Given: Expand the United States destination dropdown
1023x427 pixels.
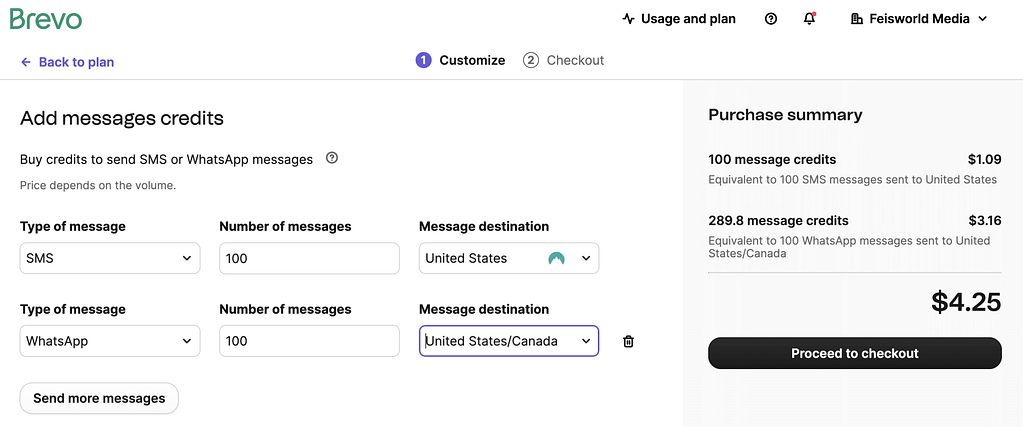Looking at the screenshot, I should (x=586, y=258).
